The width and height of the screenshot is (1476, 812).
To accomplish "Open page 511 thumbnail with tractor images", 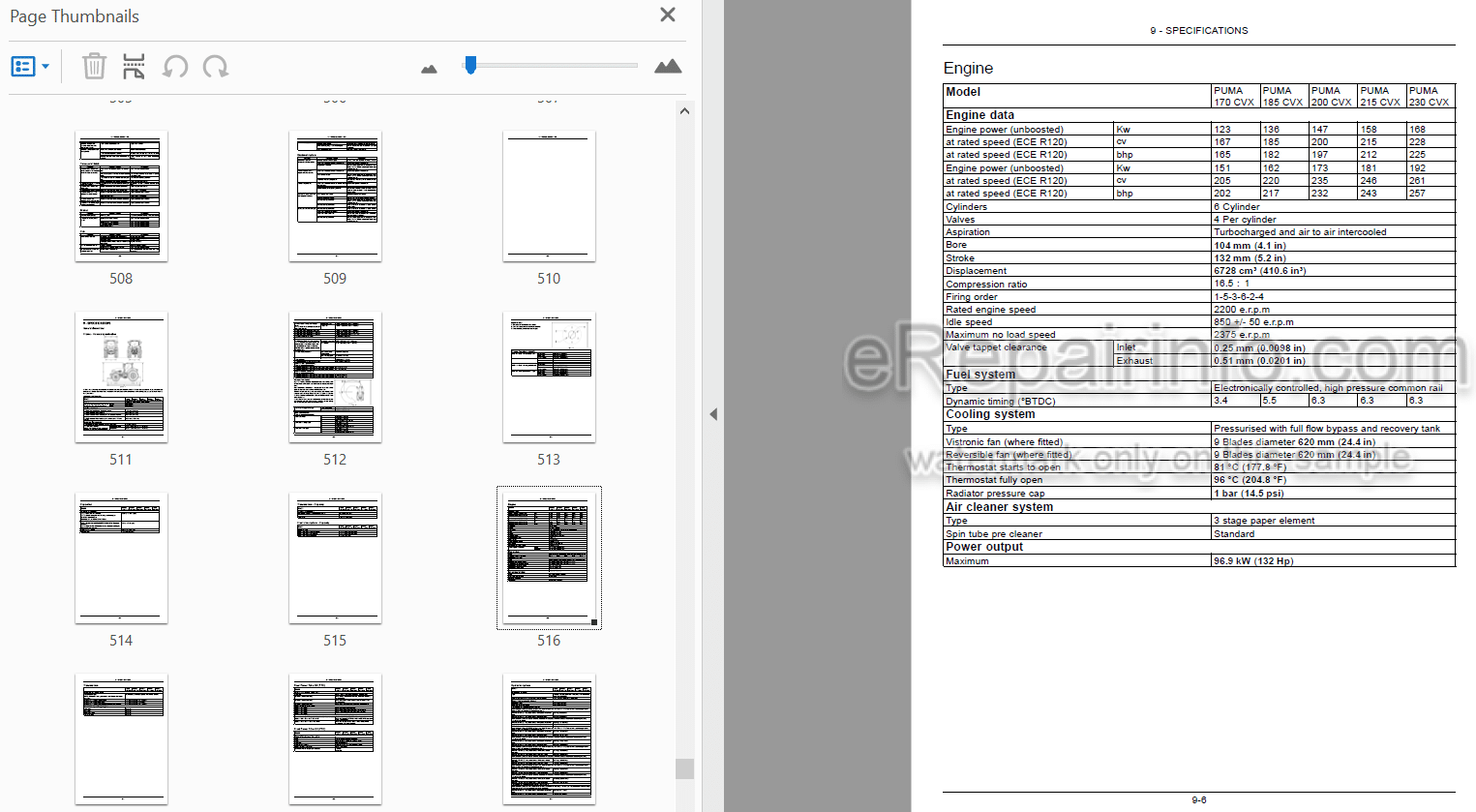I will (x=121, y=377).
